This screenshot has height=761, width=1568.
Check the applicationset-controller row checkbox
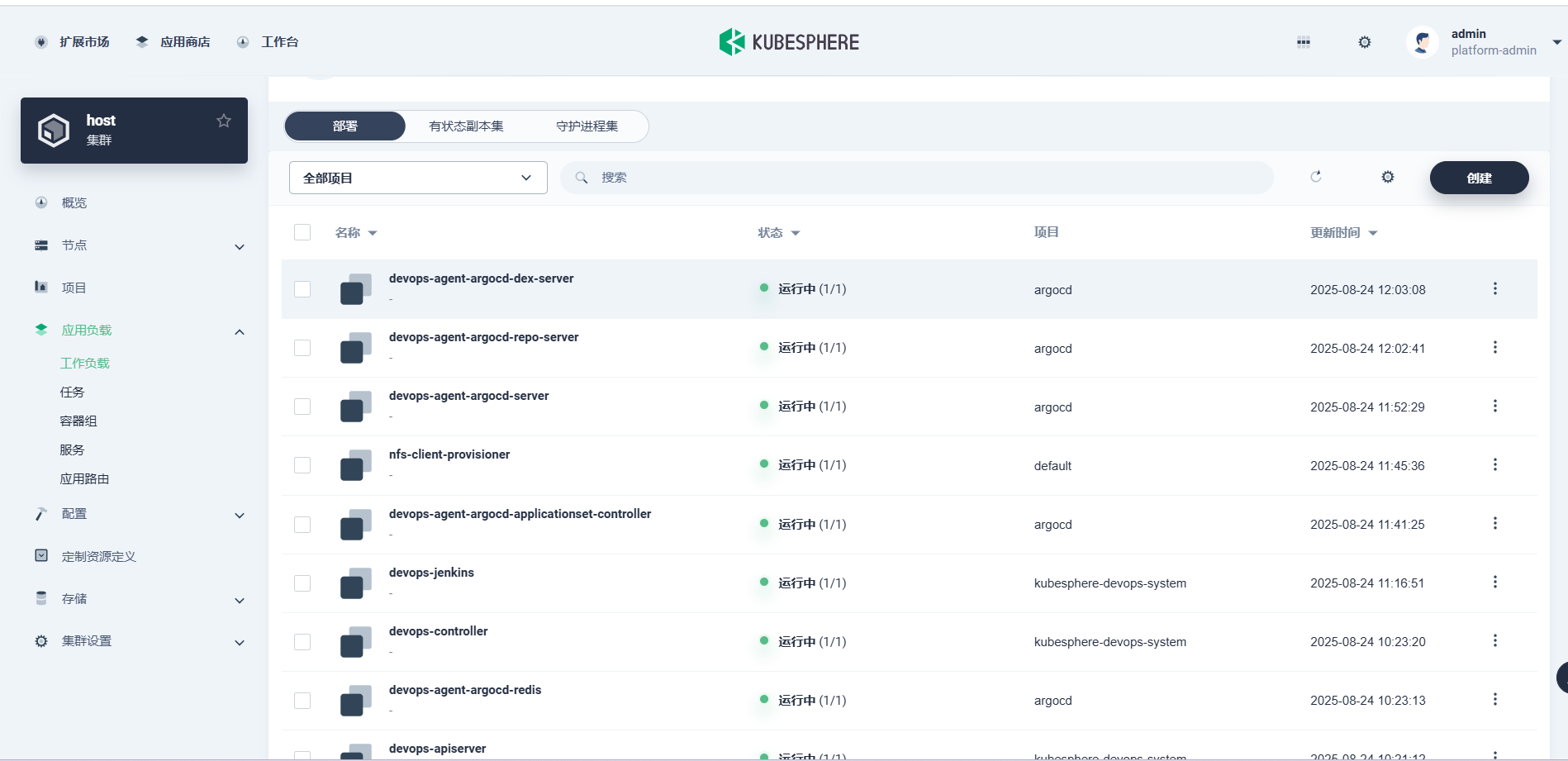(x=302, y=525)
